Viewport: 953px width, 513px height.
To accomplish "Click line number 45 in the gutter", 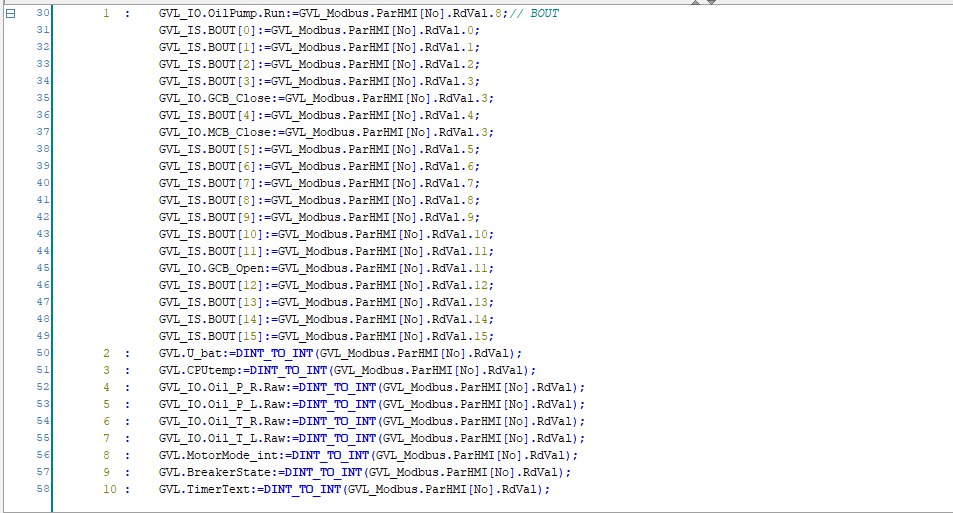I will click(x=43, y=268).
